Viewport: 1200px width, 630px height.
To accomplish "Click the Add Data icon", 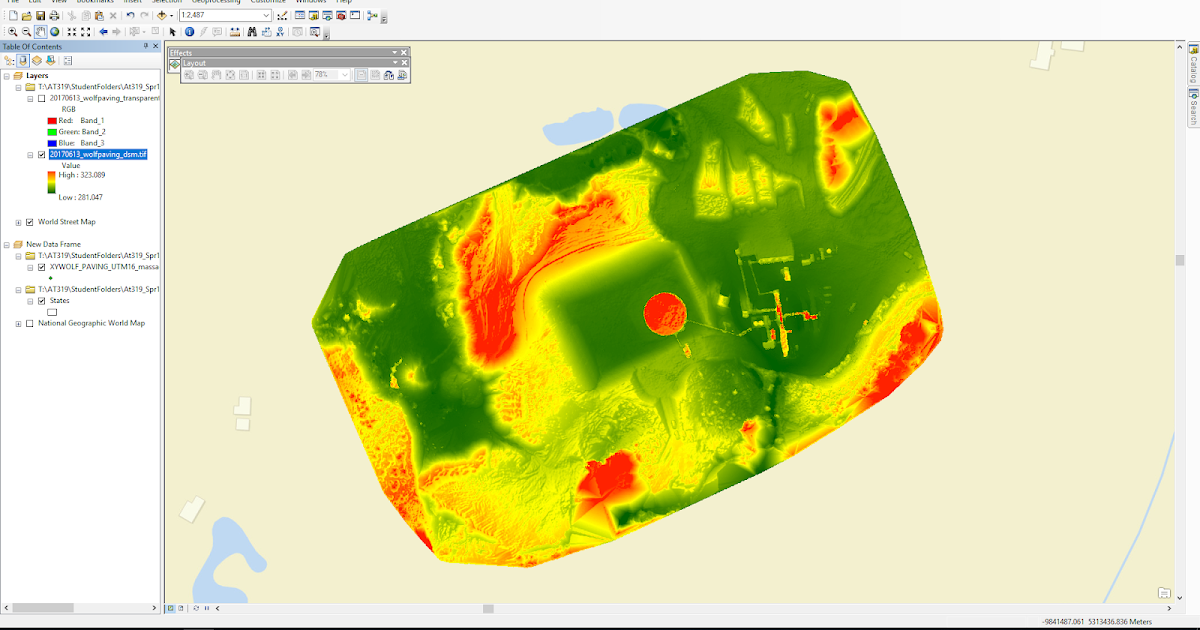I will tap(162, 15).
